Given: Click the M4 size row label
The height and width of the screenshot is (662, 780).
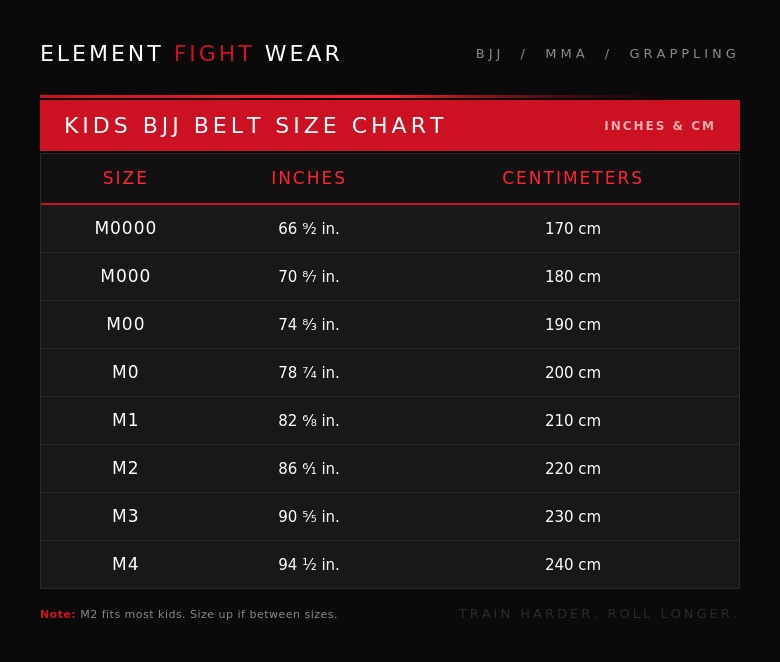Looking at the screenshot, I should click(126, 564).
